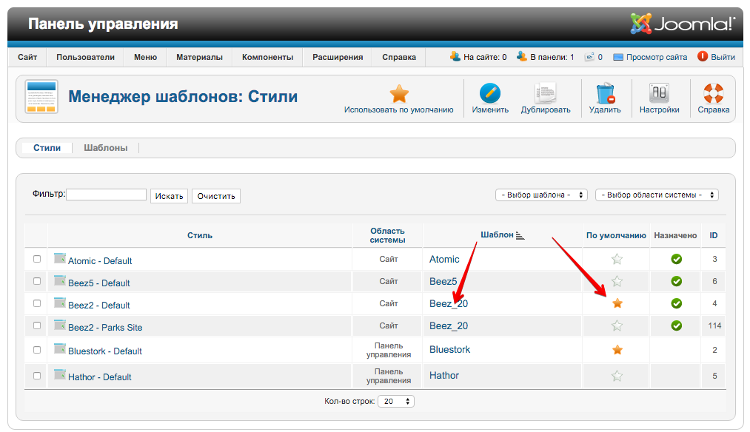Click the 'Искать' search button
The image size is (750, 432).
(x=169, y=196)
